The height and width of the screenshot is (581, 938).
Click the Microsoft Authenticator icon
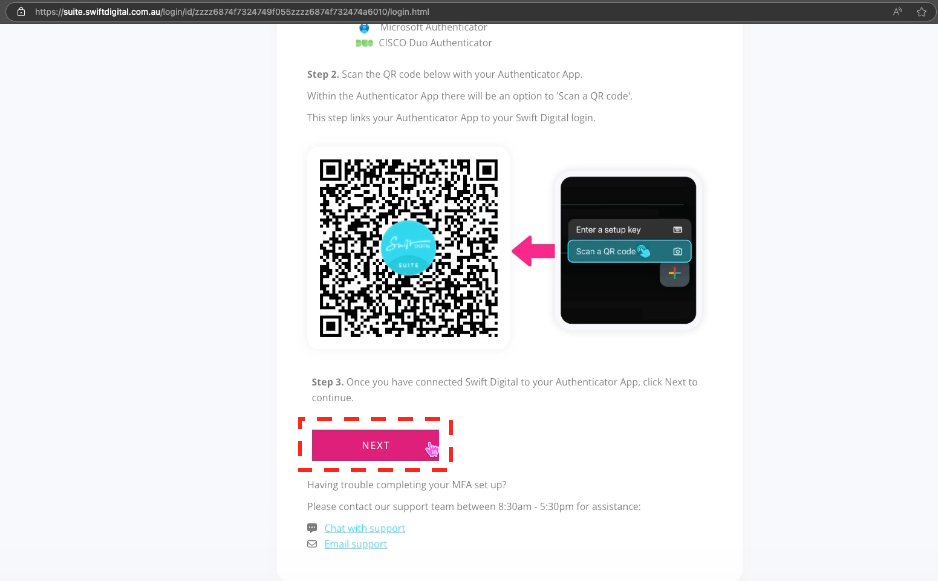(364, 28)
